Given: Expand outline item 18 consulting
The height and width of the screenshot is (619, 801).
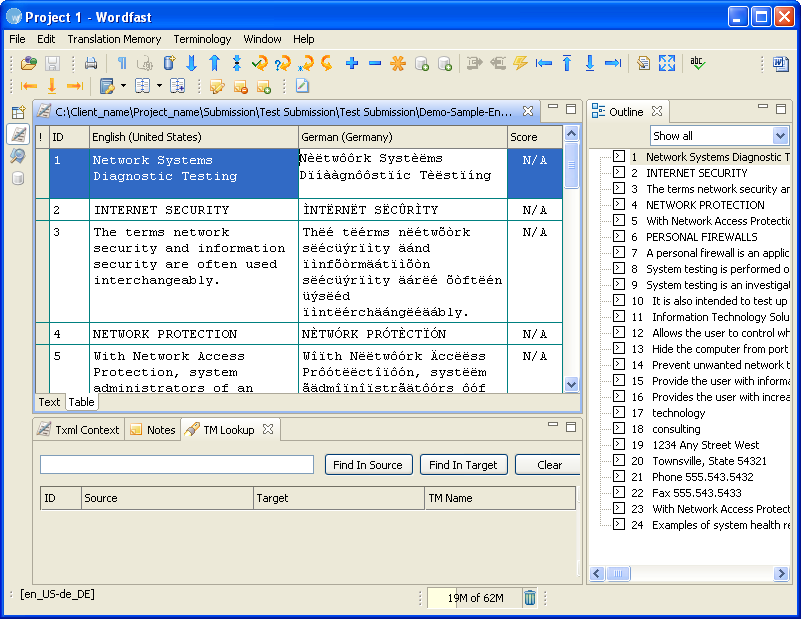Looking at the screenshot, I should pyautogui.click(x=619, y=428).
